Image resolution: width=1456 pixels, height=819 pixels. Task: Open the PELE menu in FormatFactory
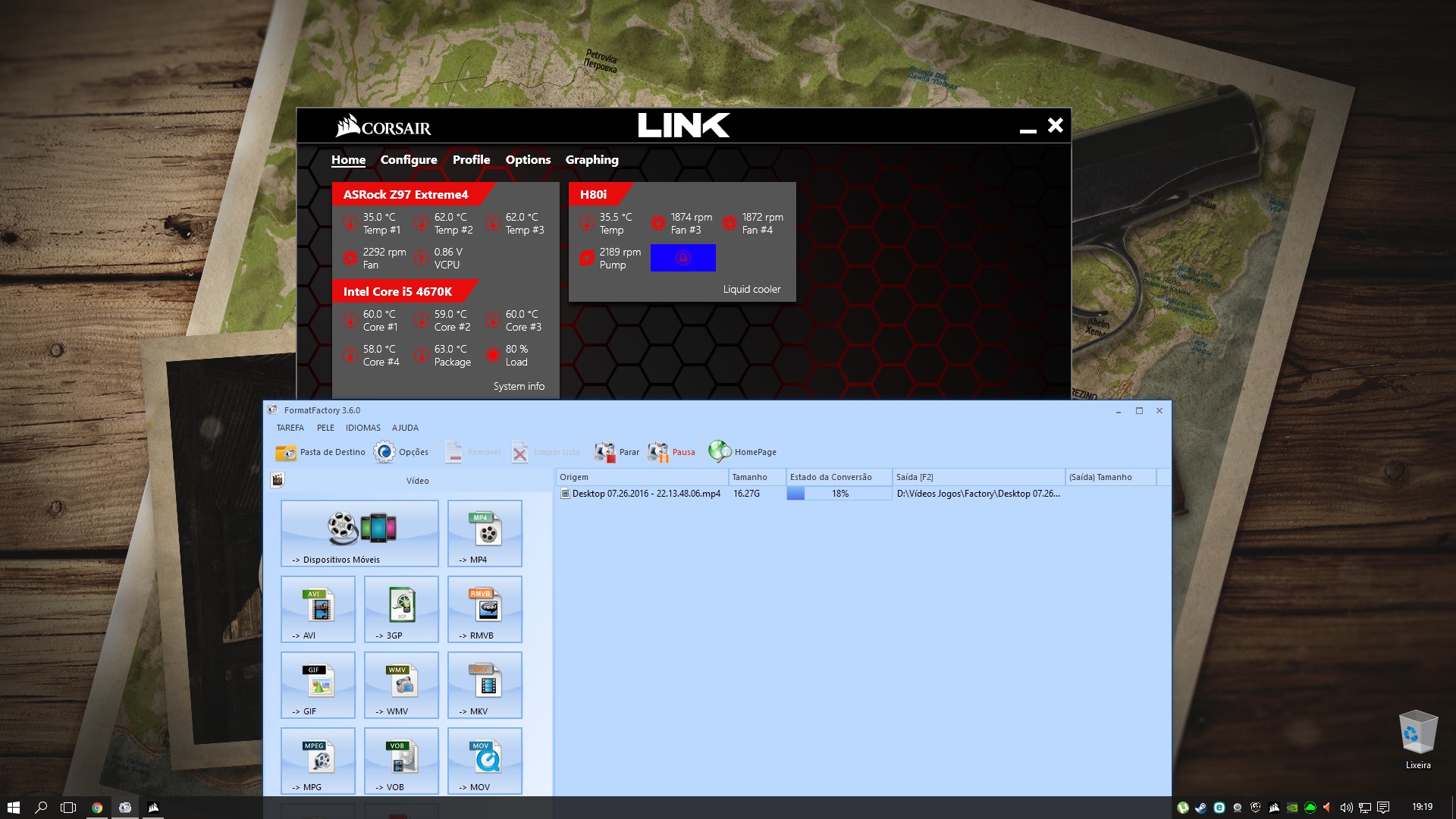click(x=325, y=428)
